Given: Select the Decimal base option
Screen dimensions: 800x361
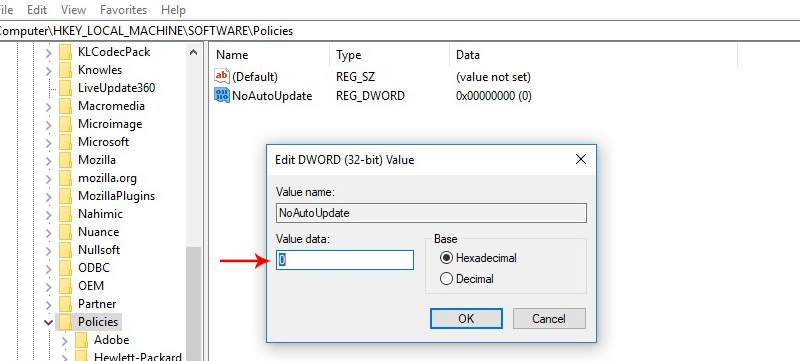Looking at the screenshot, I should (446, 279).
